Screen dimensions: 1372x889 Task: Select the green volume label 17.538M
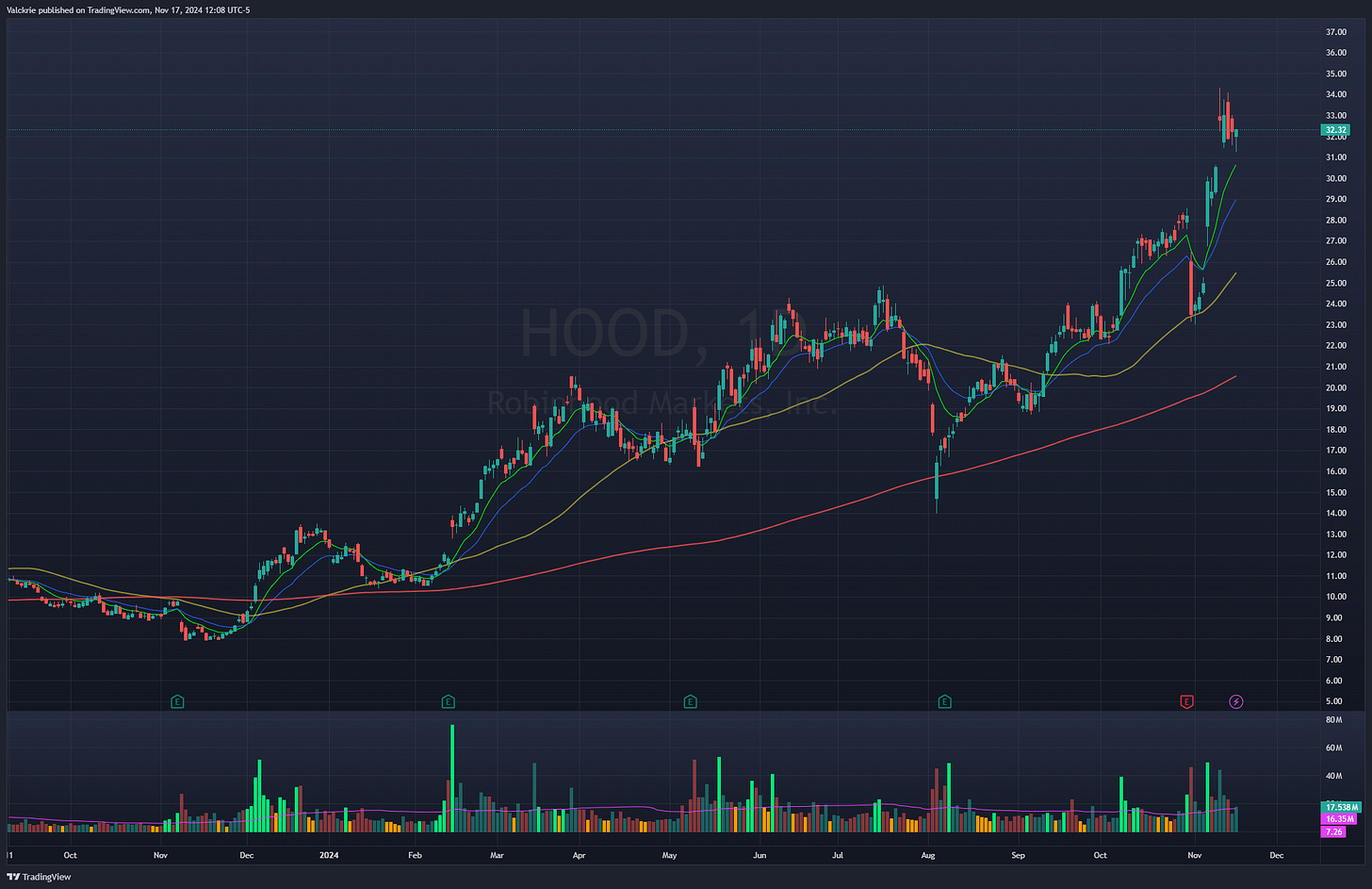click(1341, 807)
